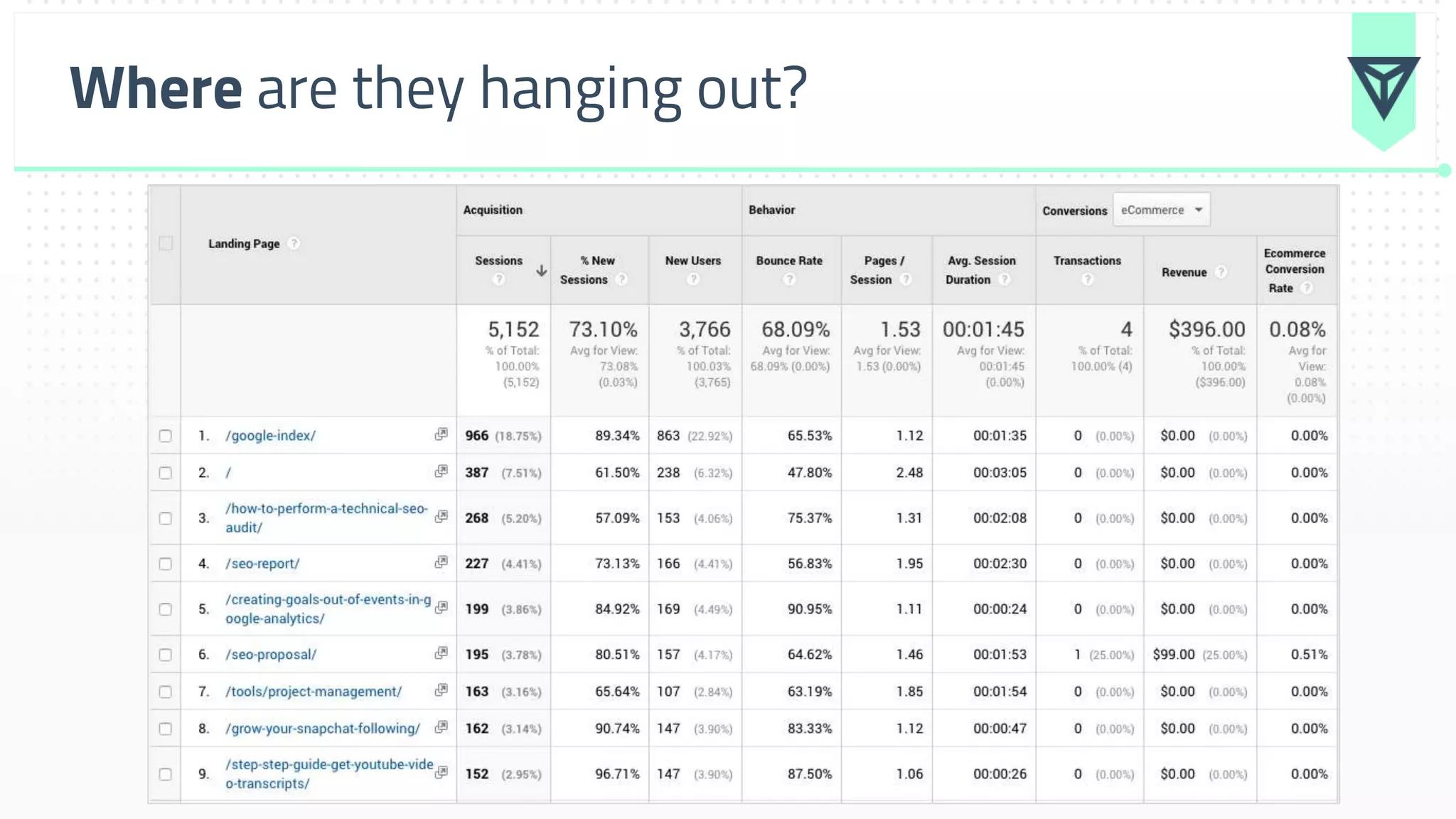This screenshot has width=1456, height=819.
Task: Show help tooltip for Bounce Rate
Action: [x=789, y=279]
